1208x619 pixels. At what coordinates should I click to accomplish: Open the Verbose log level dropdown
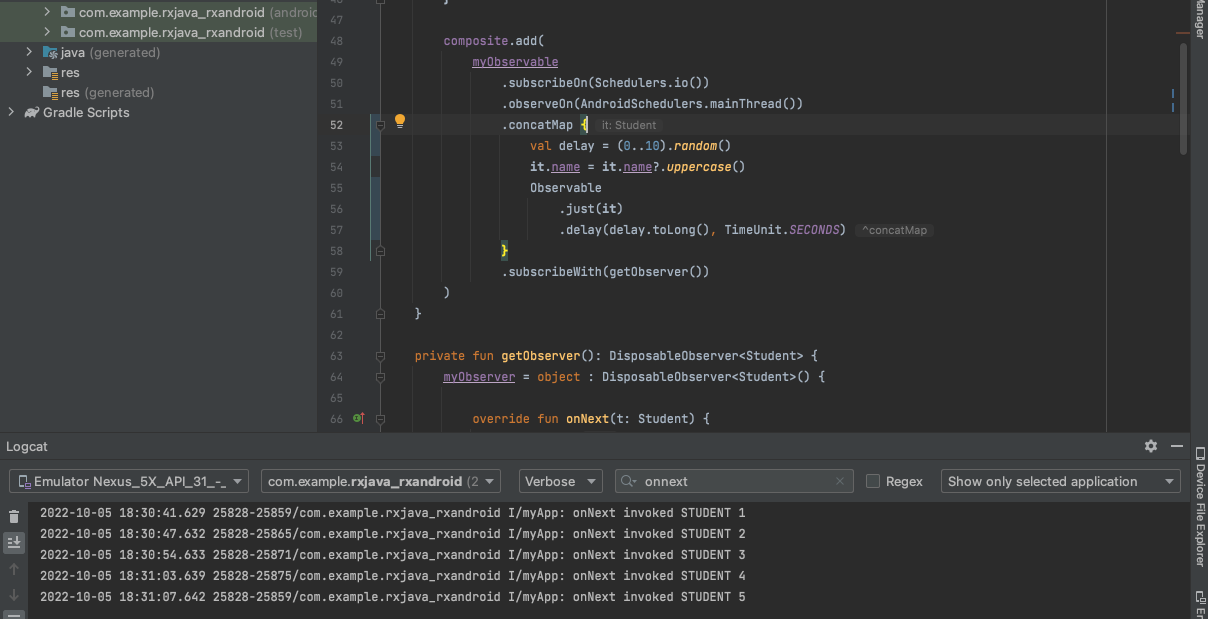560,481
